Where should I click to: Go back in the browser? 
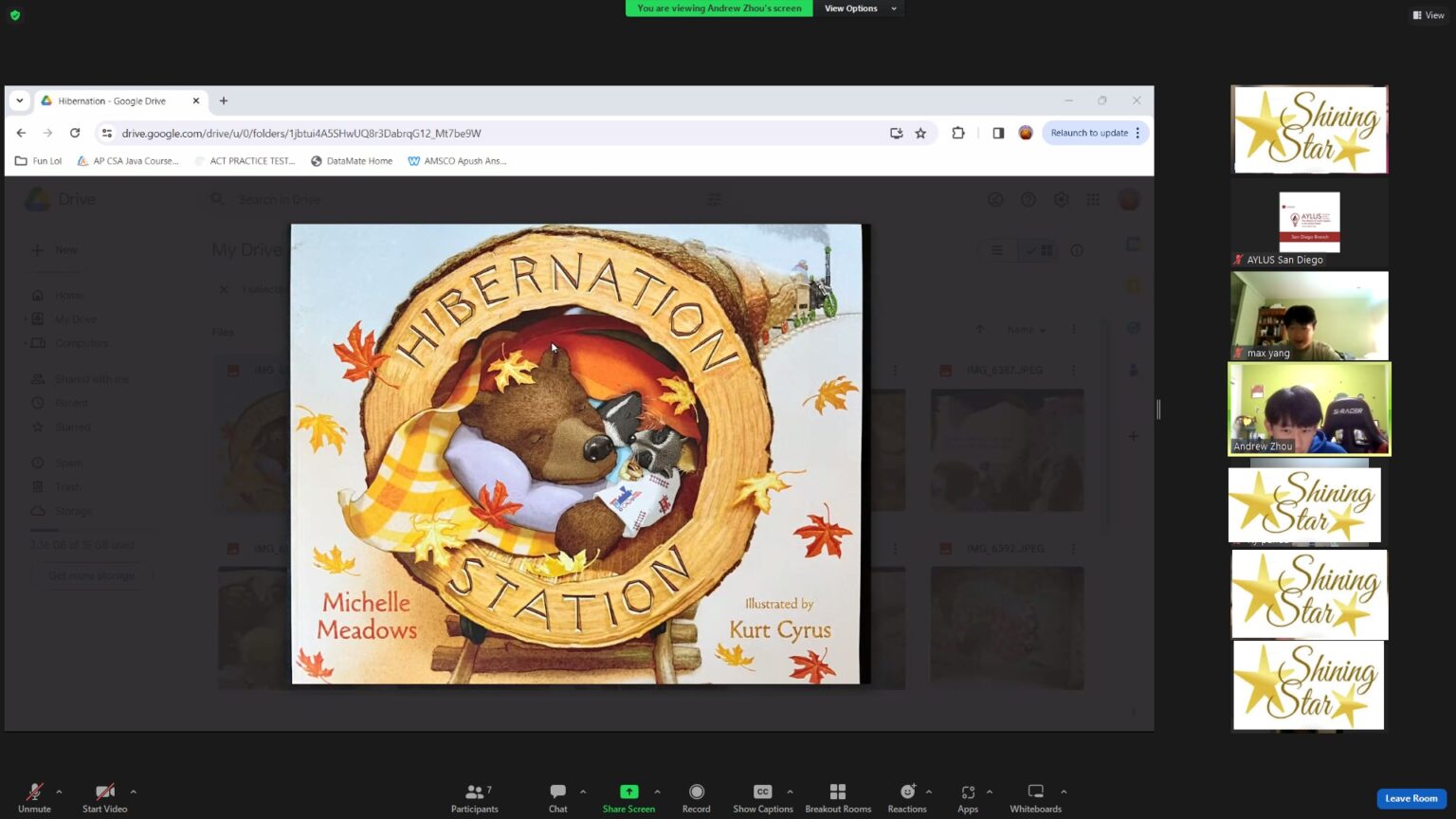click(21, 133)
